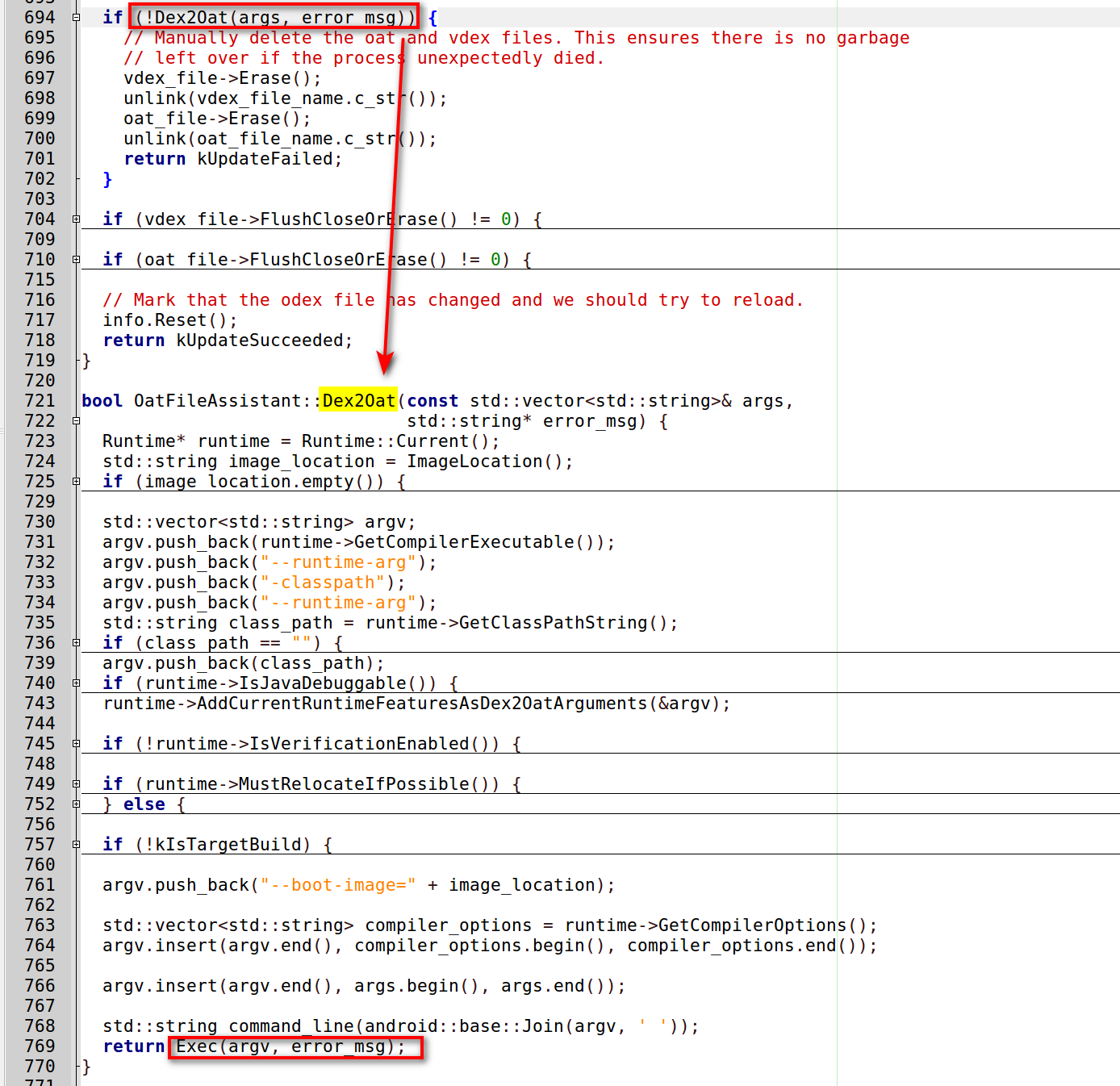Click 'bool' return type on line 721
This screenshot has width=1120, height=1086.
(102, 401)
